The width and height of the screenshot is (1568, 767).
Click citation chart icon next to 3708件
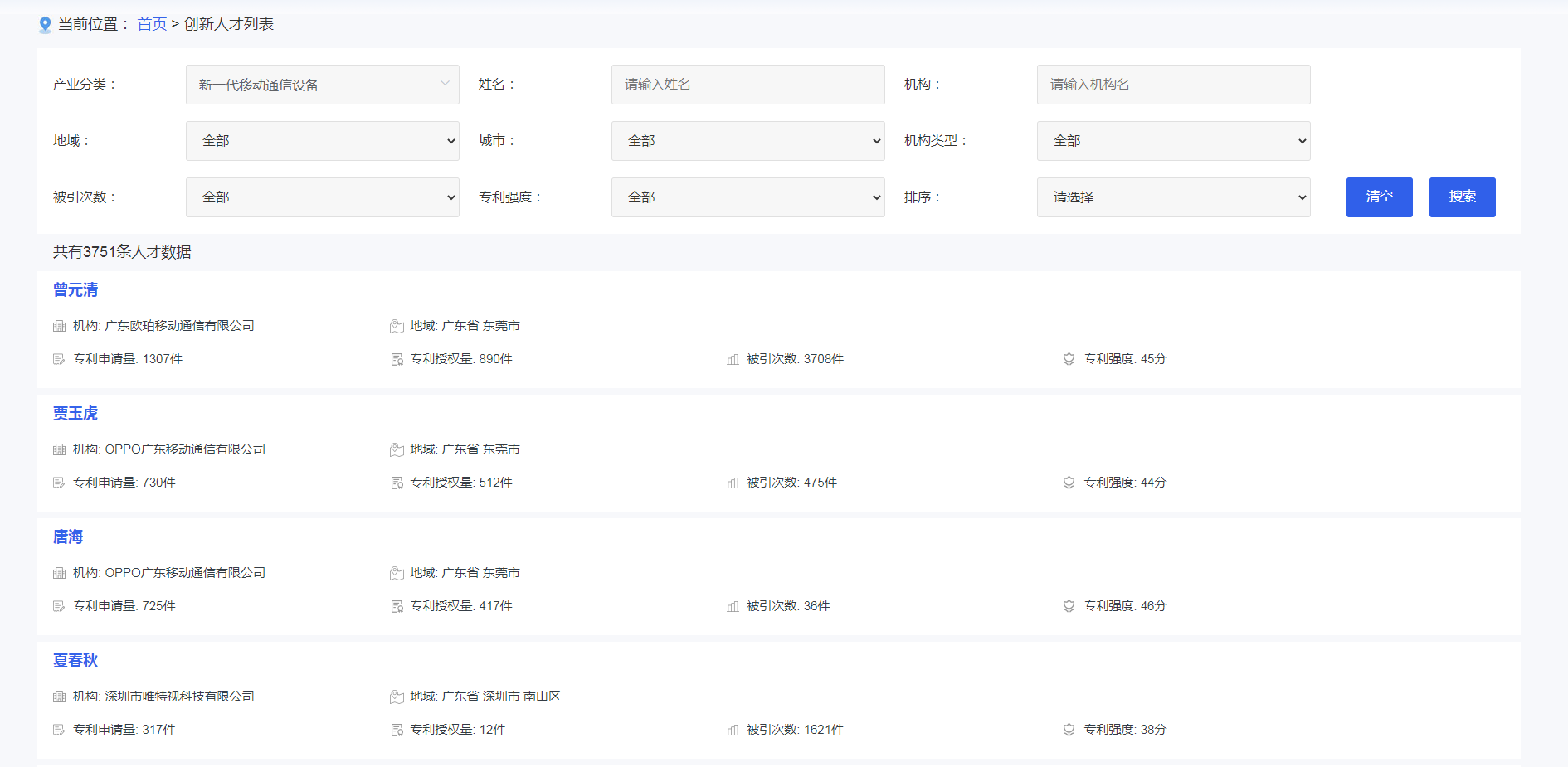(733, 360)
